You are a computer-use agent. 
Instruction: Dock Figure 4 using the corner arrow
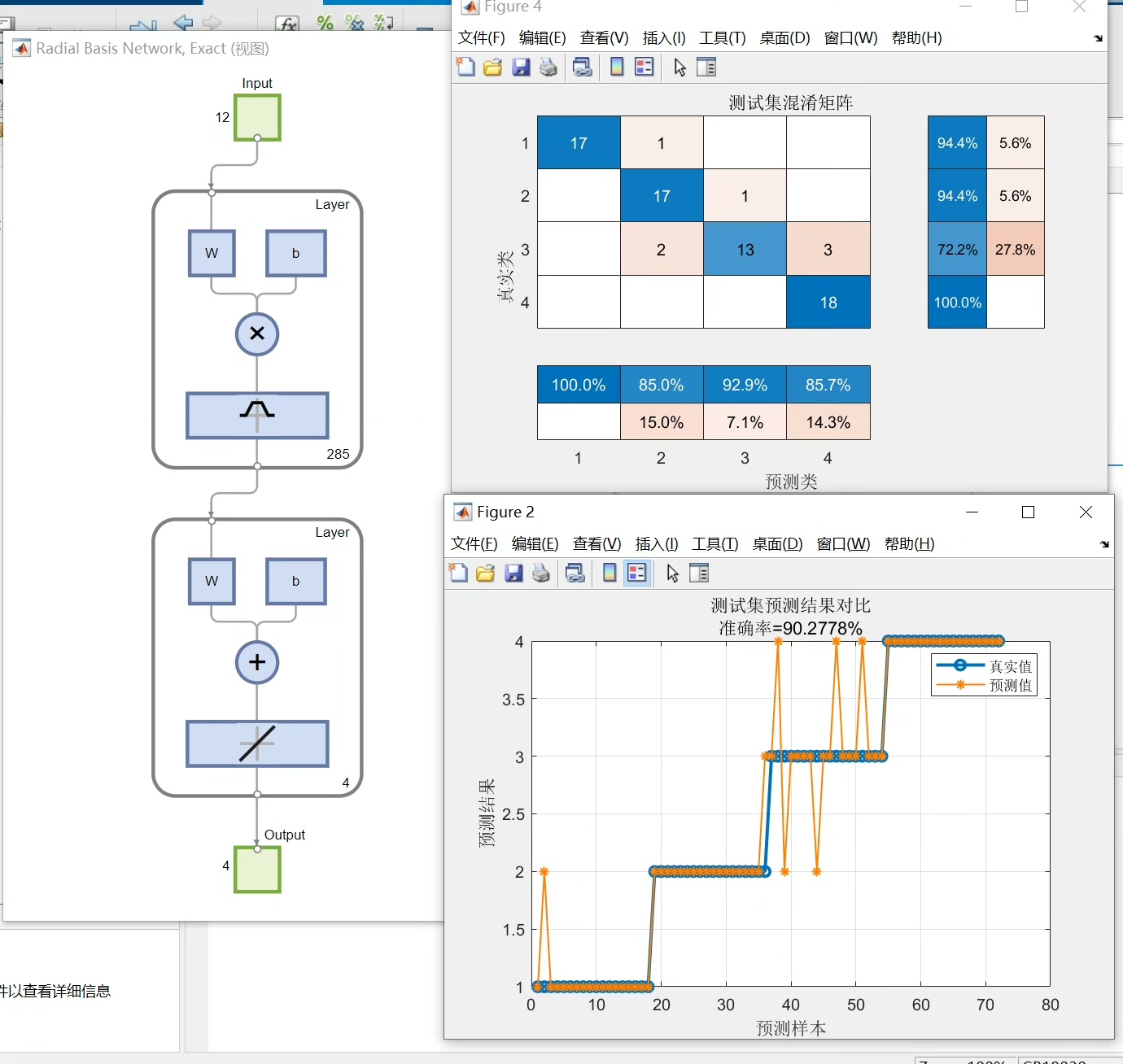coord(1098,38)
